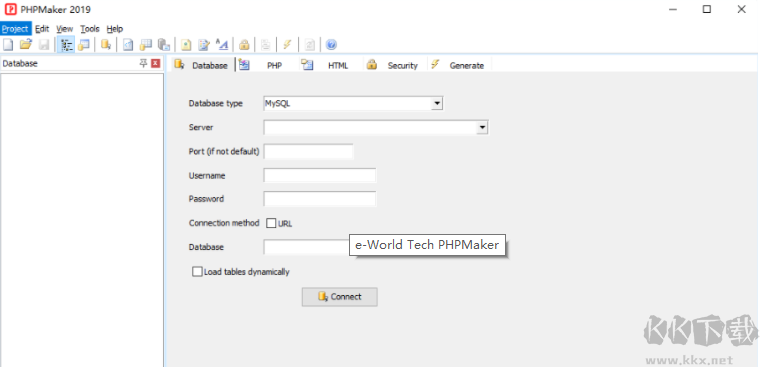This screenshot has height=367, width=760.
Task: Open the Project menu
Action: 16,29
